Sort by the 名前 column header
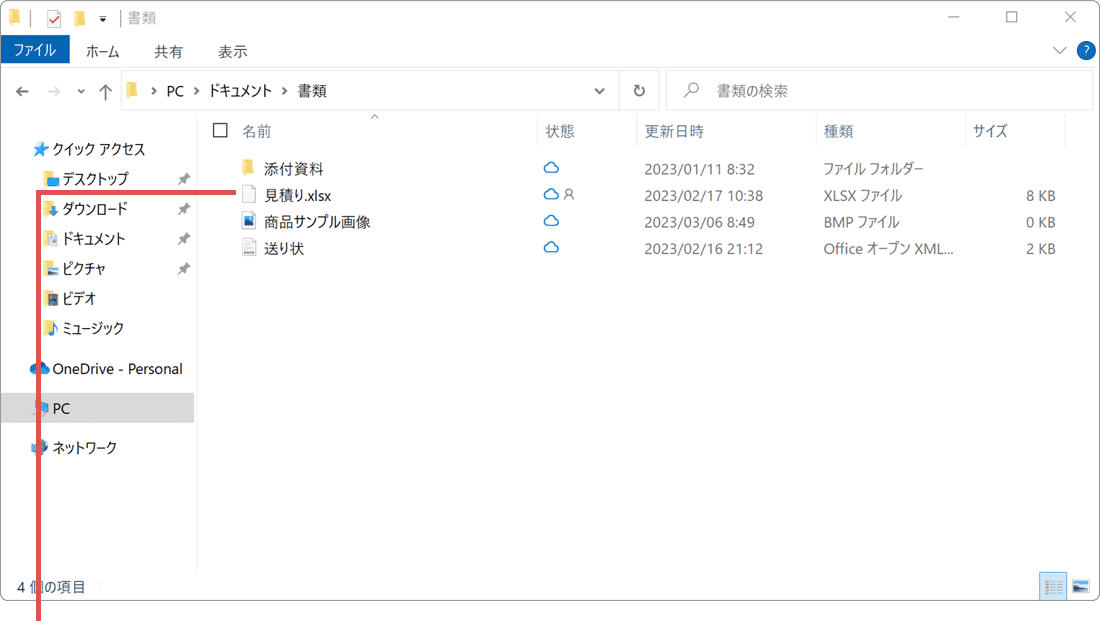Screen dimensions: 1100x621 (x=257, y=131)
